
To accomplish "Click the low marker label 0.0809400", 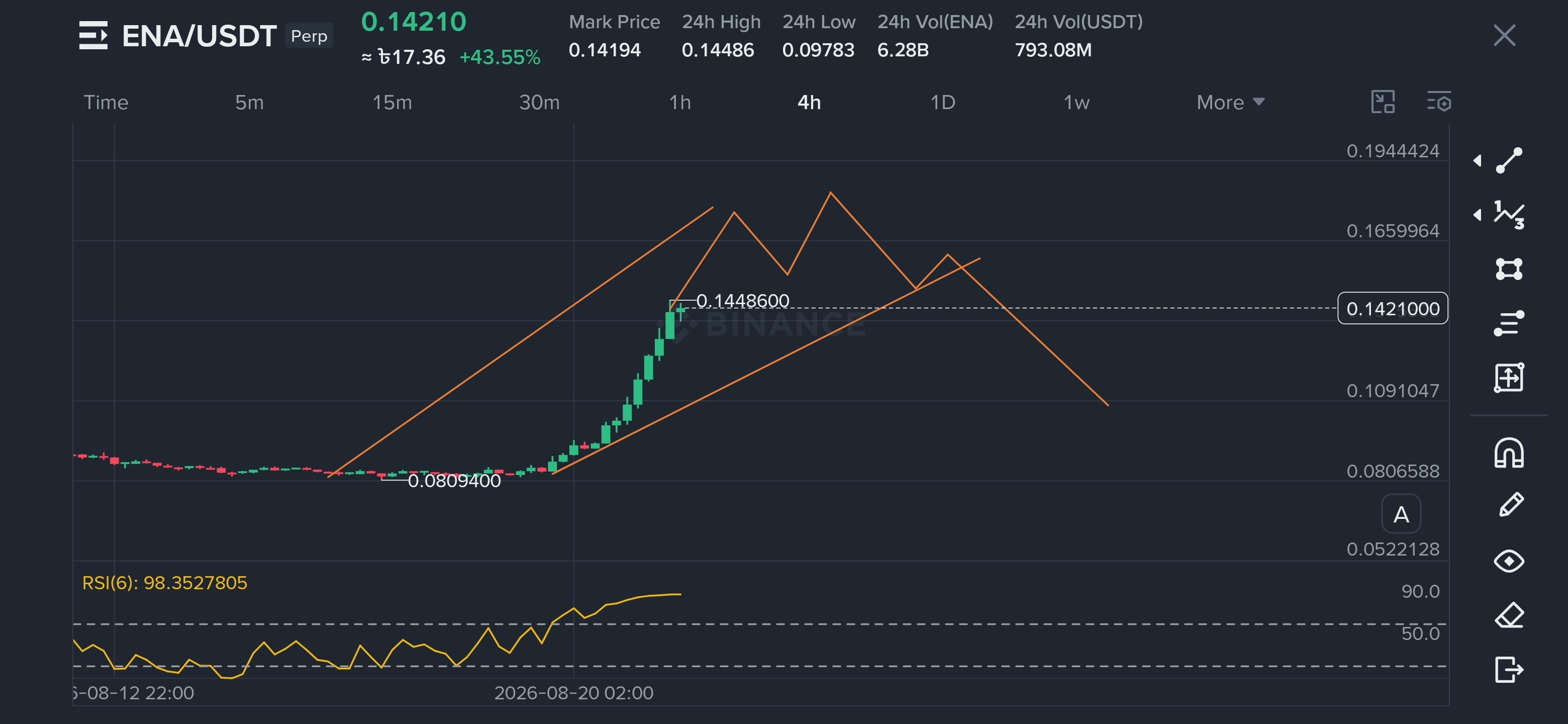I will point(454,481).
